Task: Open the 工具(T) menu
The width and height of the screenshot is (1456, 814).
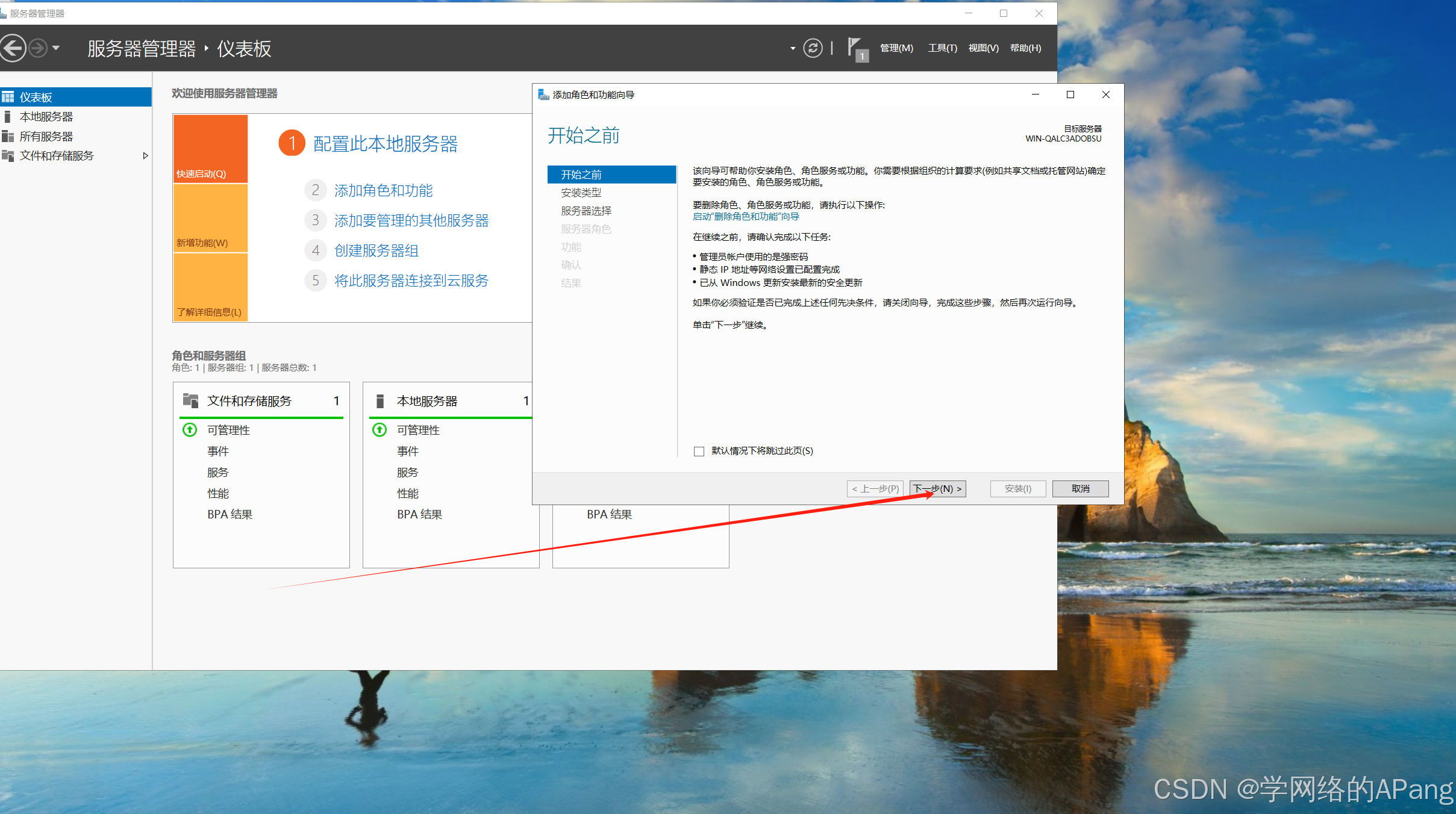Action: 942,48
